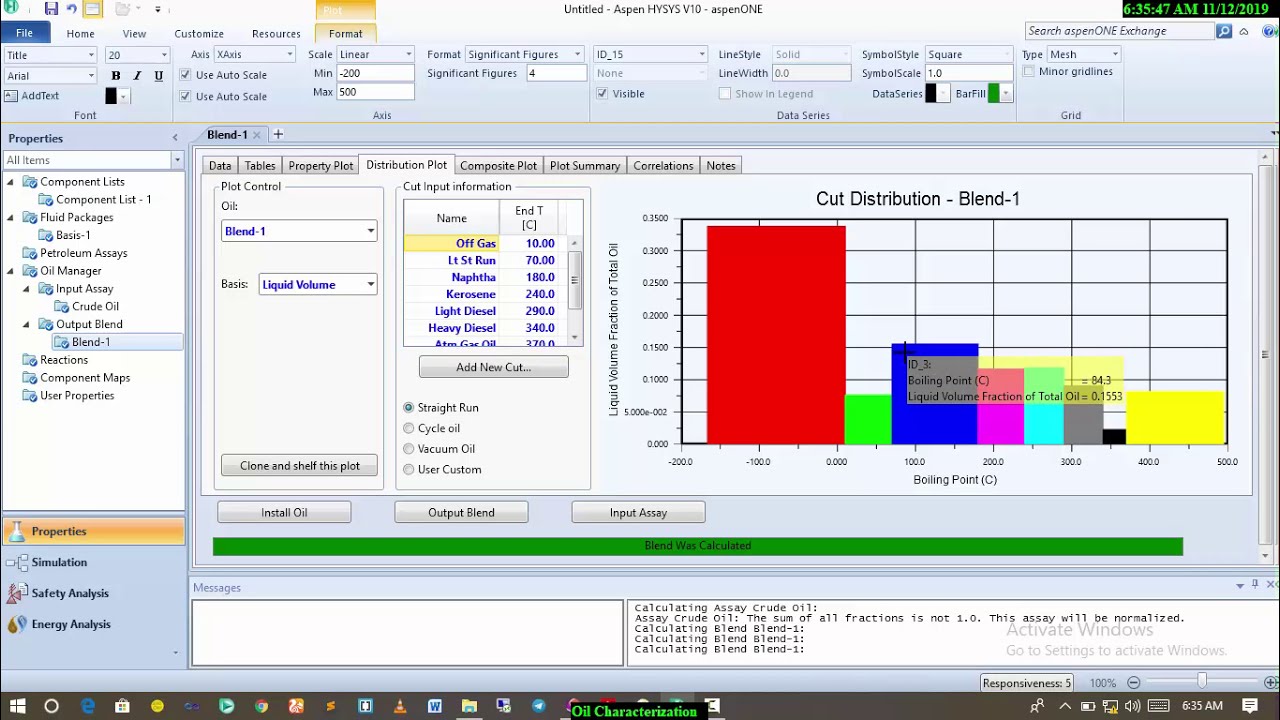Toggle the first Use Auto Scale checkbox
Image resolution: width=1280 pixels, height=720 pixels.
[185, 75]
